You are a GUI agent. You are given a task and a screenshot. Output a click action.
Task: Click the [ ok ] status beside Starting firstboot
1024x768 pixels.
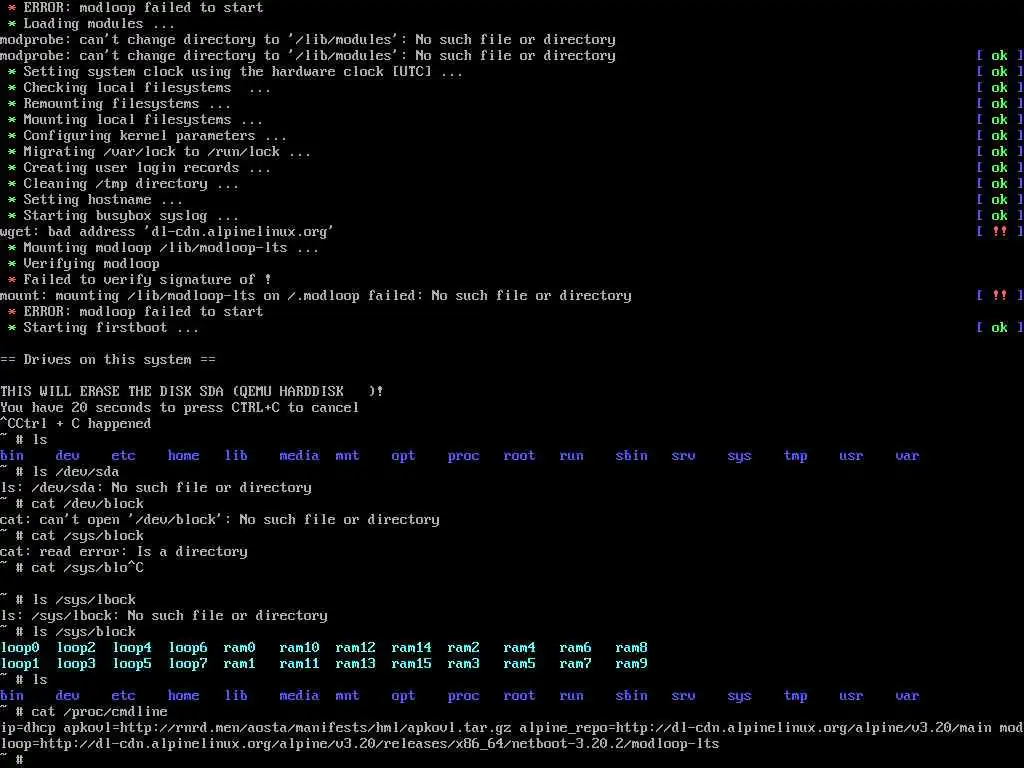point(1000,328)
